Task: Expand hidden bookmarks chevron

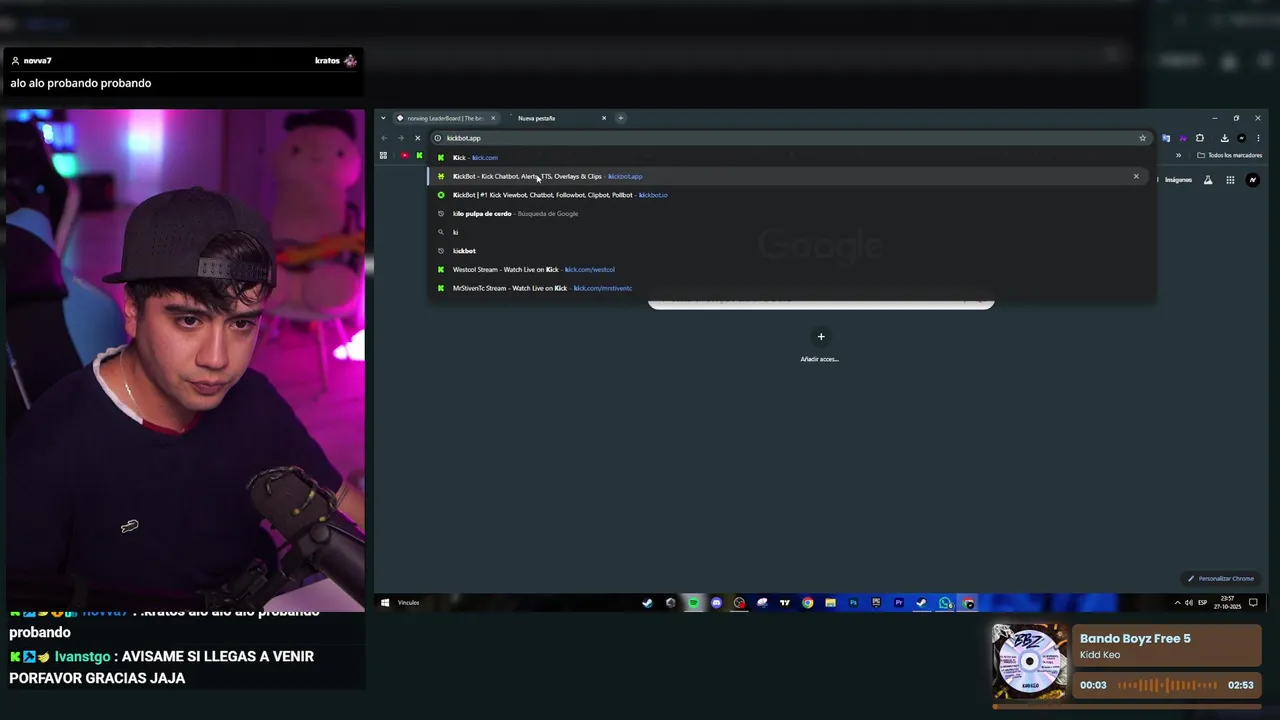Action: click(1178, 155)
